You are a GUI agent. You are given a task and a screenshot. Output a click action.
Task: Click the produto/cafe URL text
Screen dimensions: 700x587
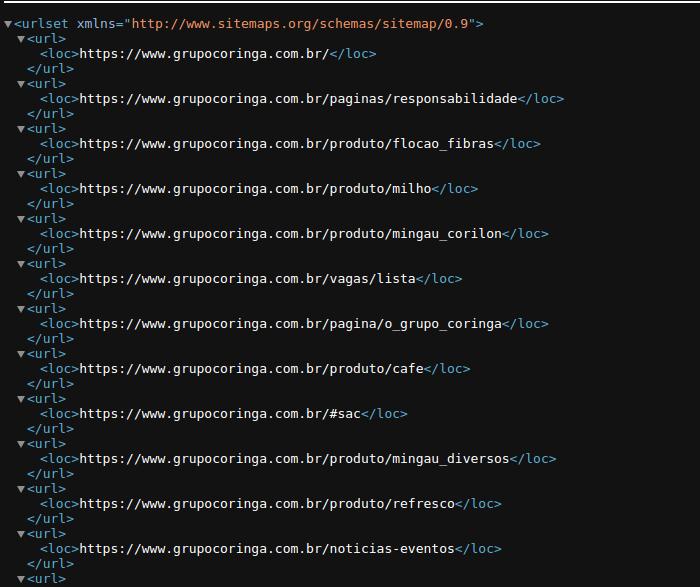251,369
